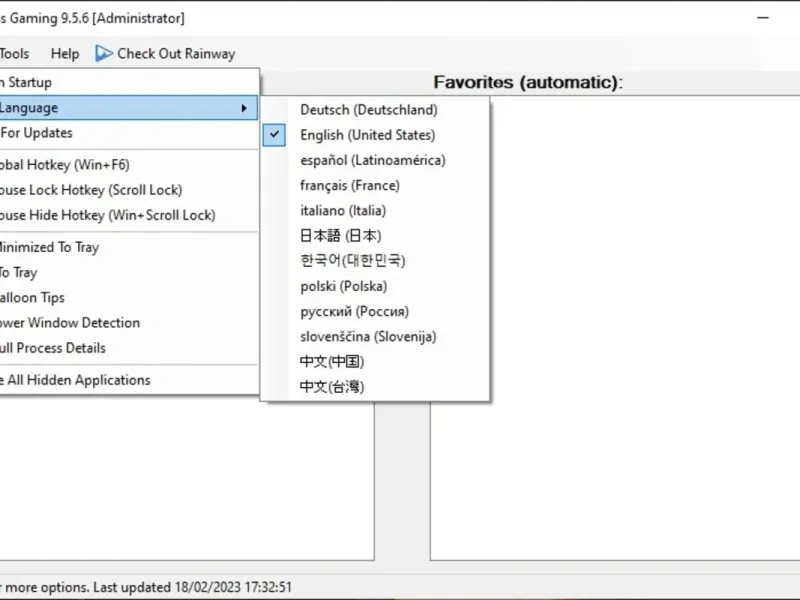This screenshot has width=800, height=600.
Task: Toggle Mouse Hide Hotkey (Win+Scroll Lock)
Action: [x=129, y=215]
